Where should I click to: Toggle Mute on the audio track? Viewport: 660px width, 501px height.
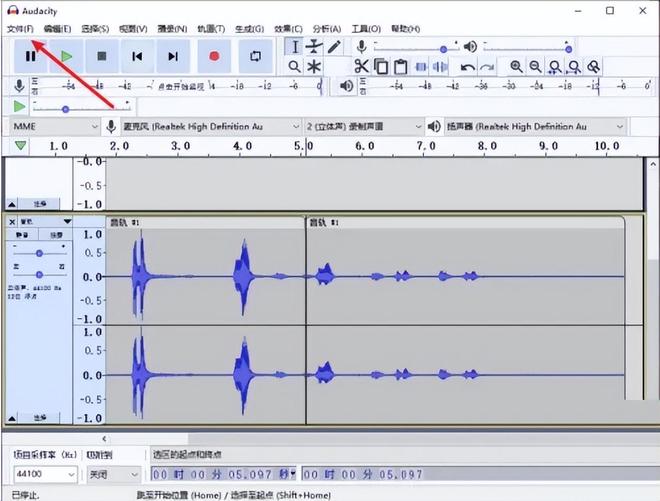[22, 235]
